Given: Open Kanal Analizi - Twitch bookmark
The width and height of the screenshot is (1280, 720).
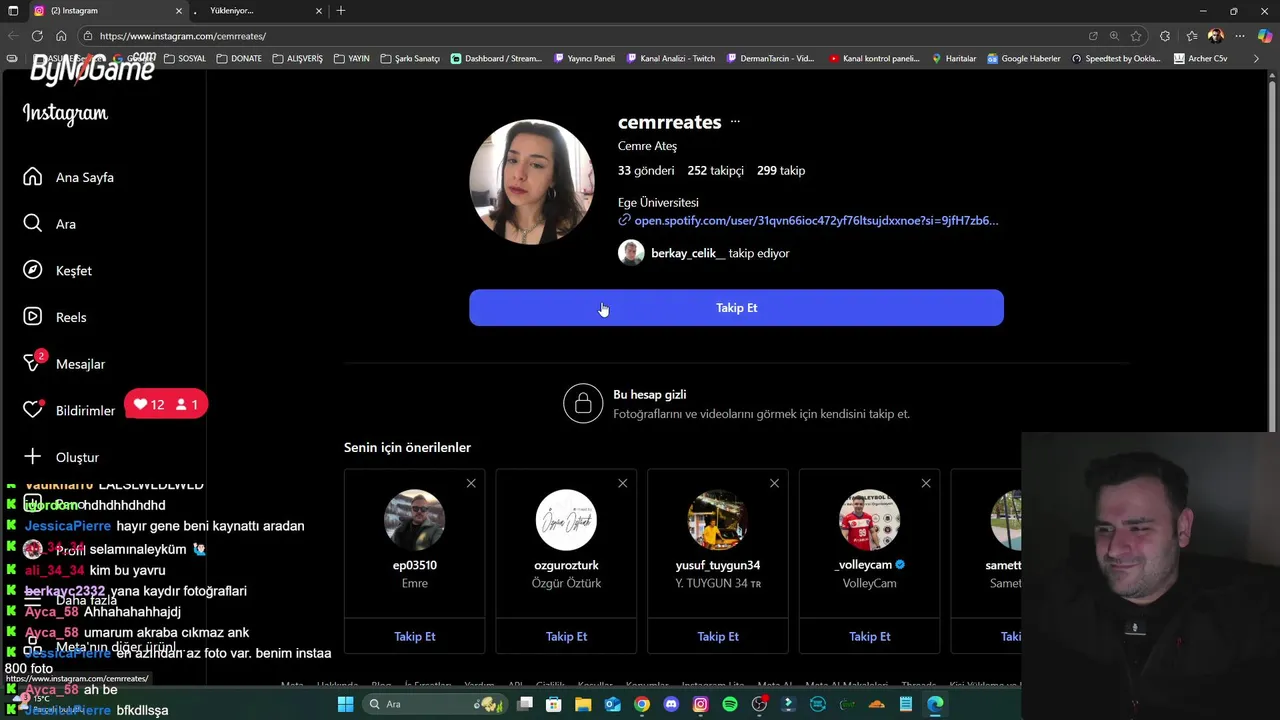Looking at the screenshot, I should click(671, 58).
